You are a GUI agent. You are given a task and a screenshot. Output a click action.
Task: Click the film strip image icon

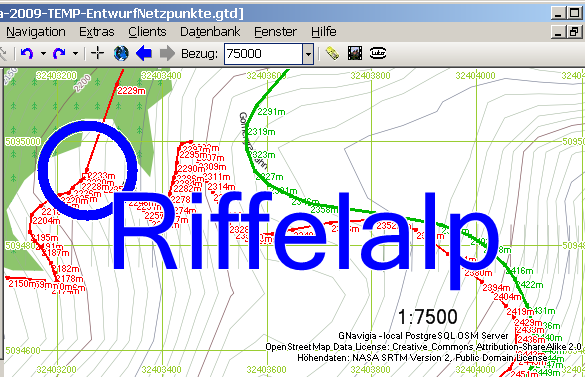(355, 53)
